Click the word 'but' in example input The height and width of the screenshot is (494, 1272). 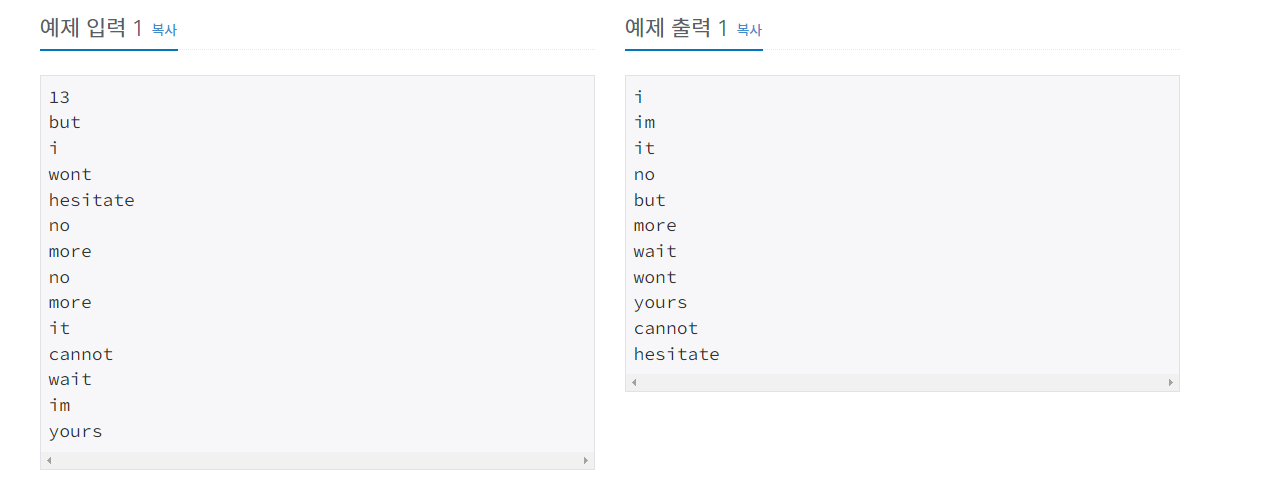point(65,122)
